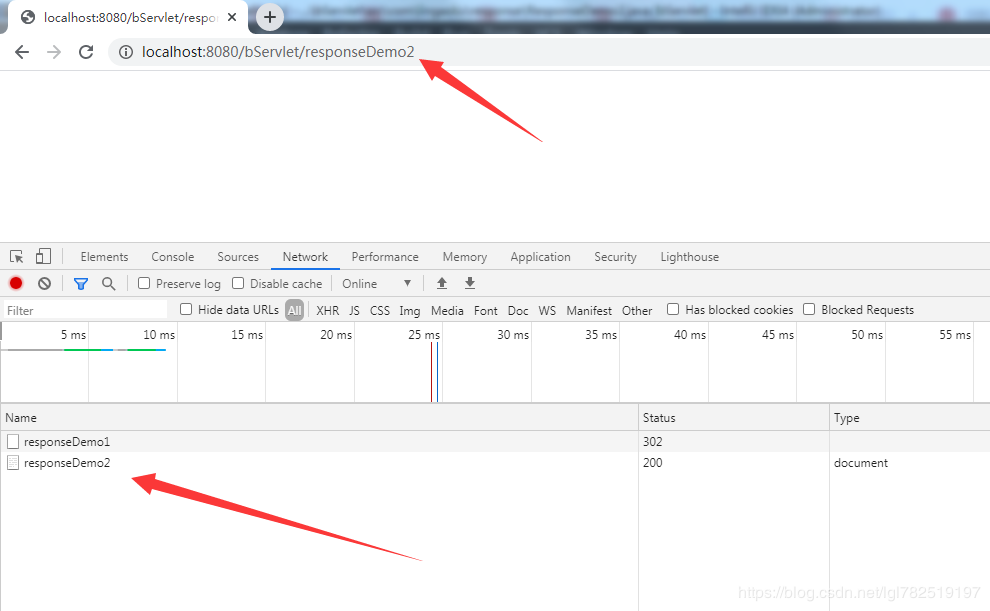Filter requests by Media
Viewport: 990px width, 611px height.
coord(447,311)
